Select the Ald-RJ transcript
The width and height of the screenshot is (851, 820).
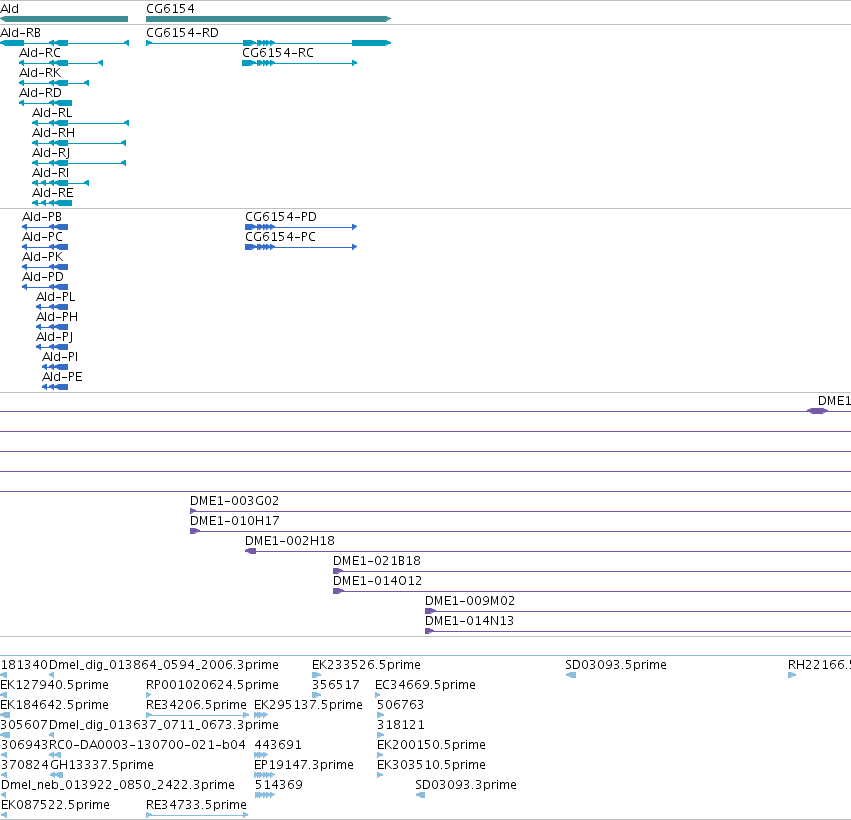point(79,163)
